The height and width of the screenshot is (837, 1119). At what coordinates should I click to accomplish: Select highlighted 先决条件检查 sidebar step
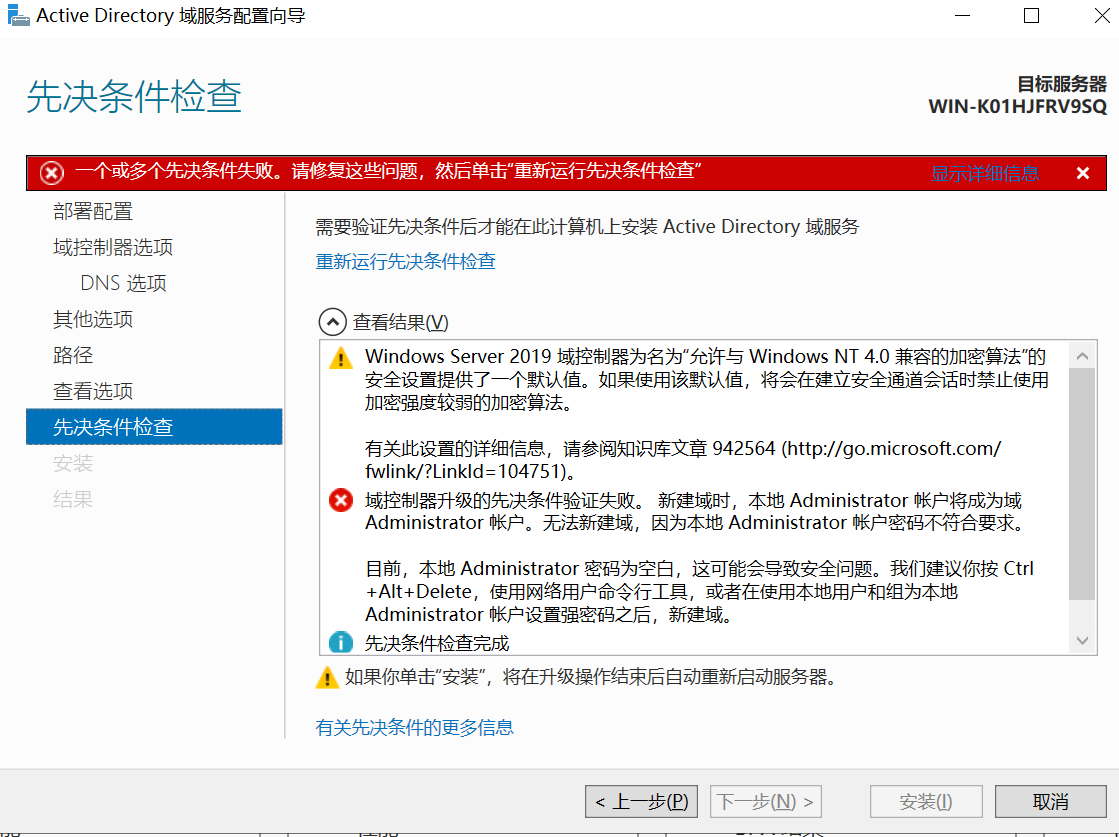[154, 427]
